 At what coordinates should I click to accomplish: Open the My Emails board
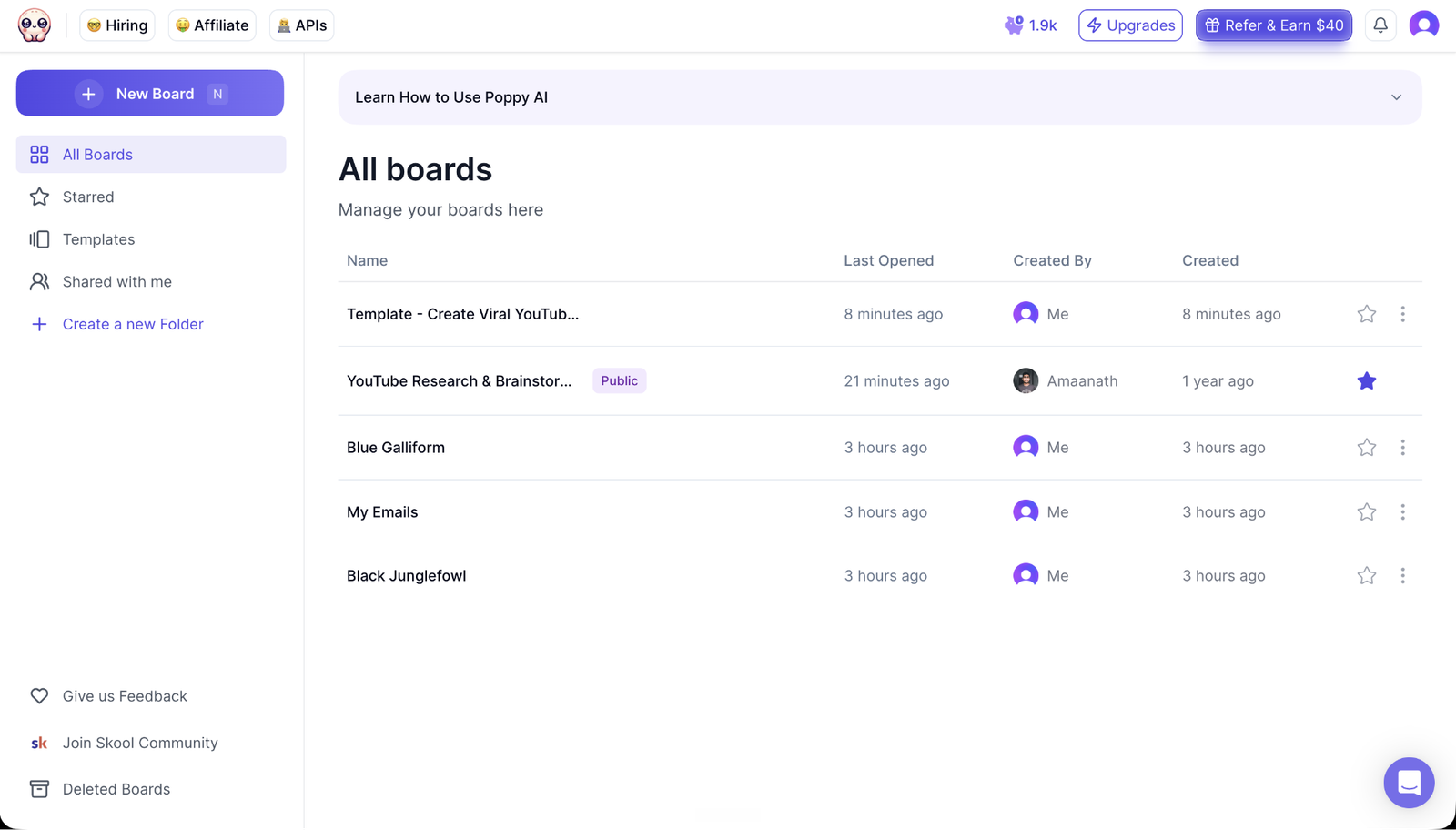pos(382,512)
